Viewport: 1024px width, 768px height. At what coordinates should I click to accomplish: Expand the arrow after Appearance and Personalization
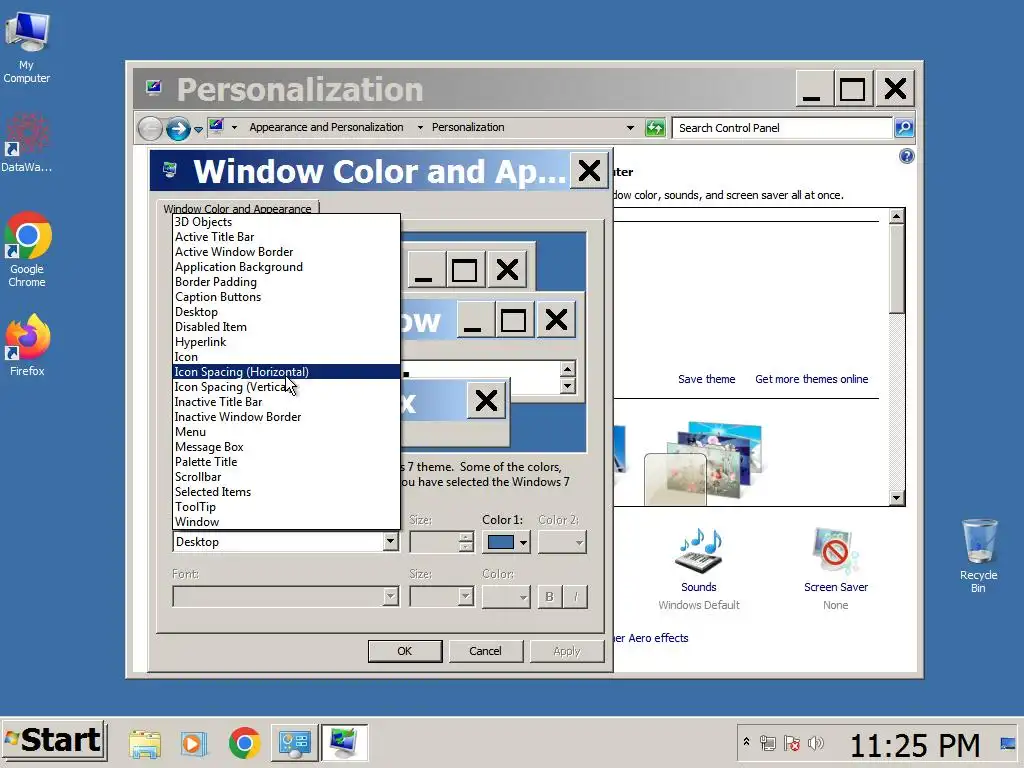(x=420, y=127)
